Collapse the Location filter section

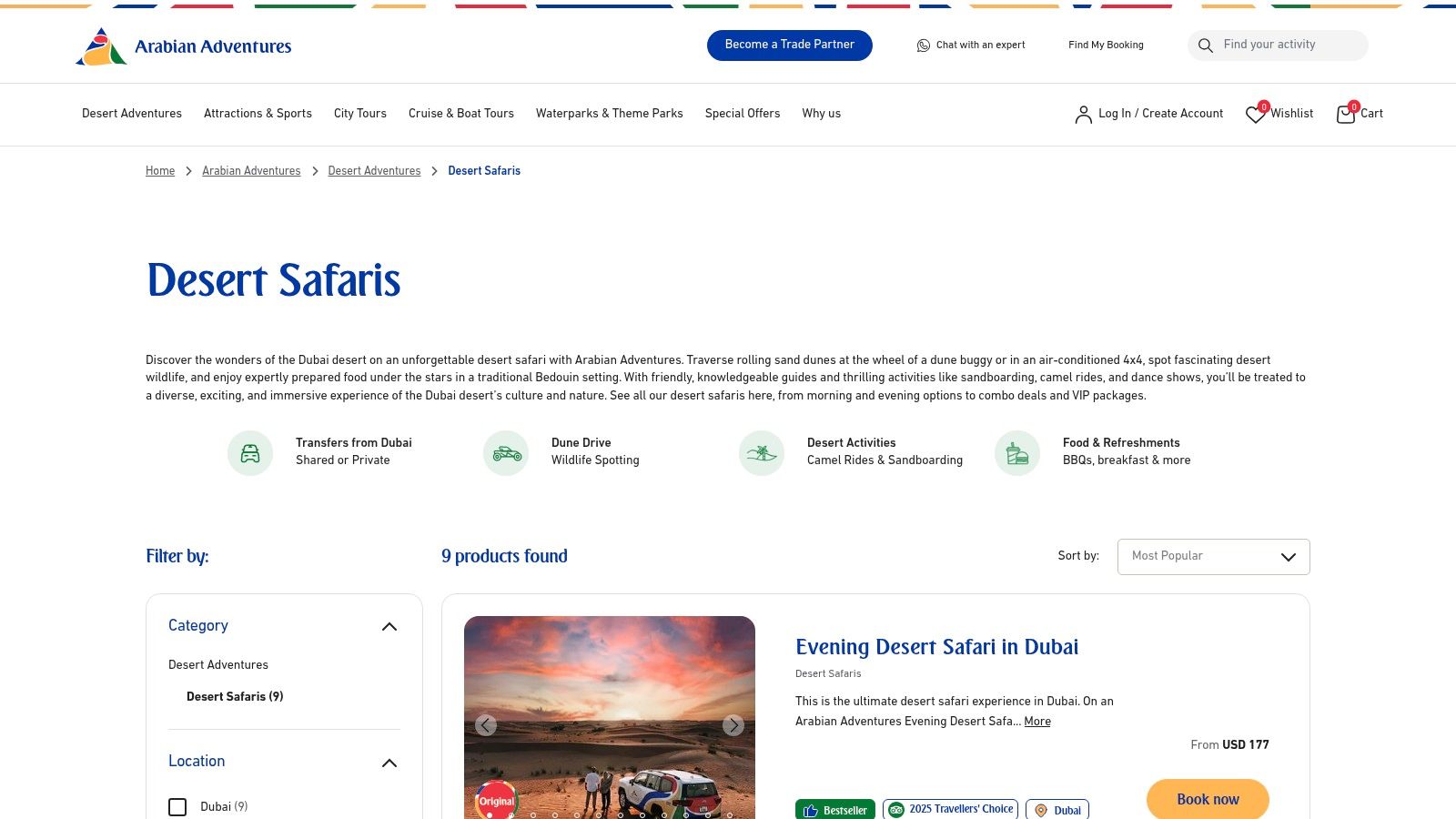389,763
